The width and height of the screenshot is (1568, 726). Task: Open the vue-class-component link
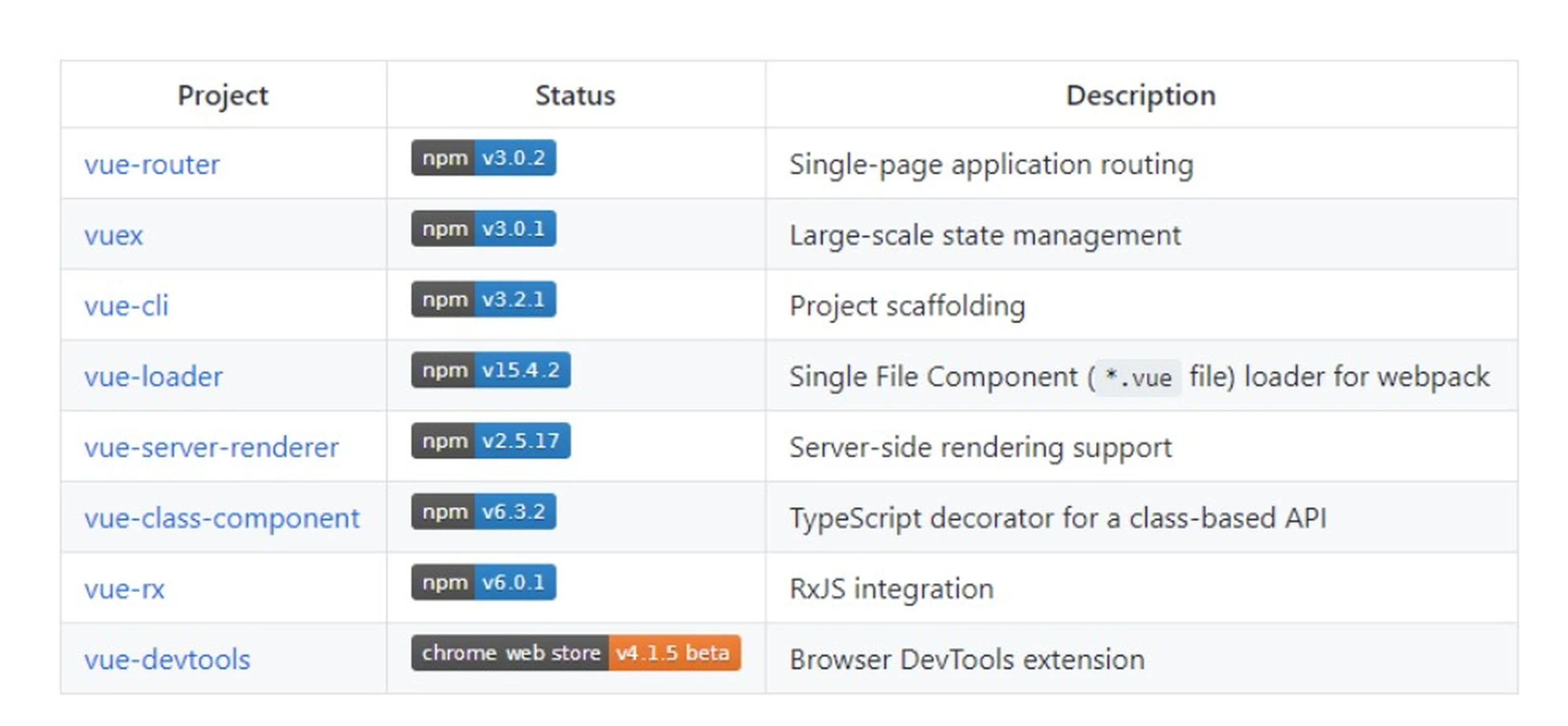pos(222,518)
